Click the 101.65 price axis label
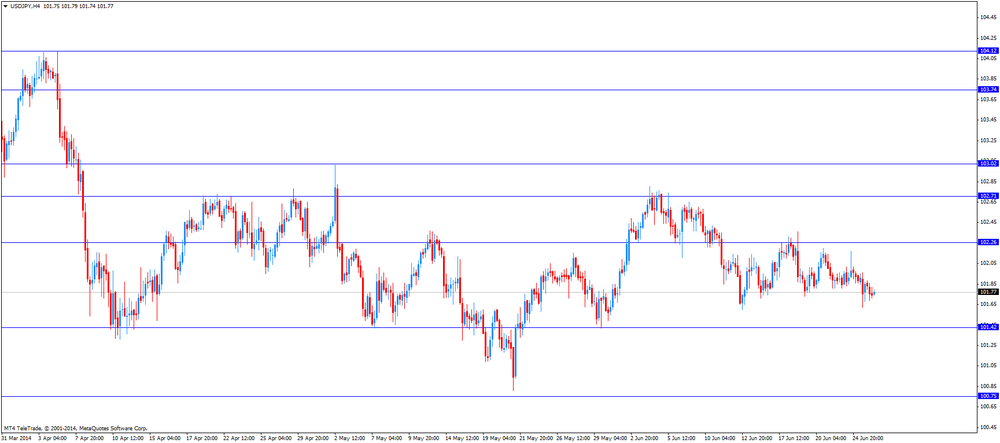Viewport: 1000px width, 443px height. click(988, 303)
